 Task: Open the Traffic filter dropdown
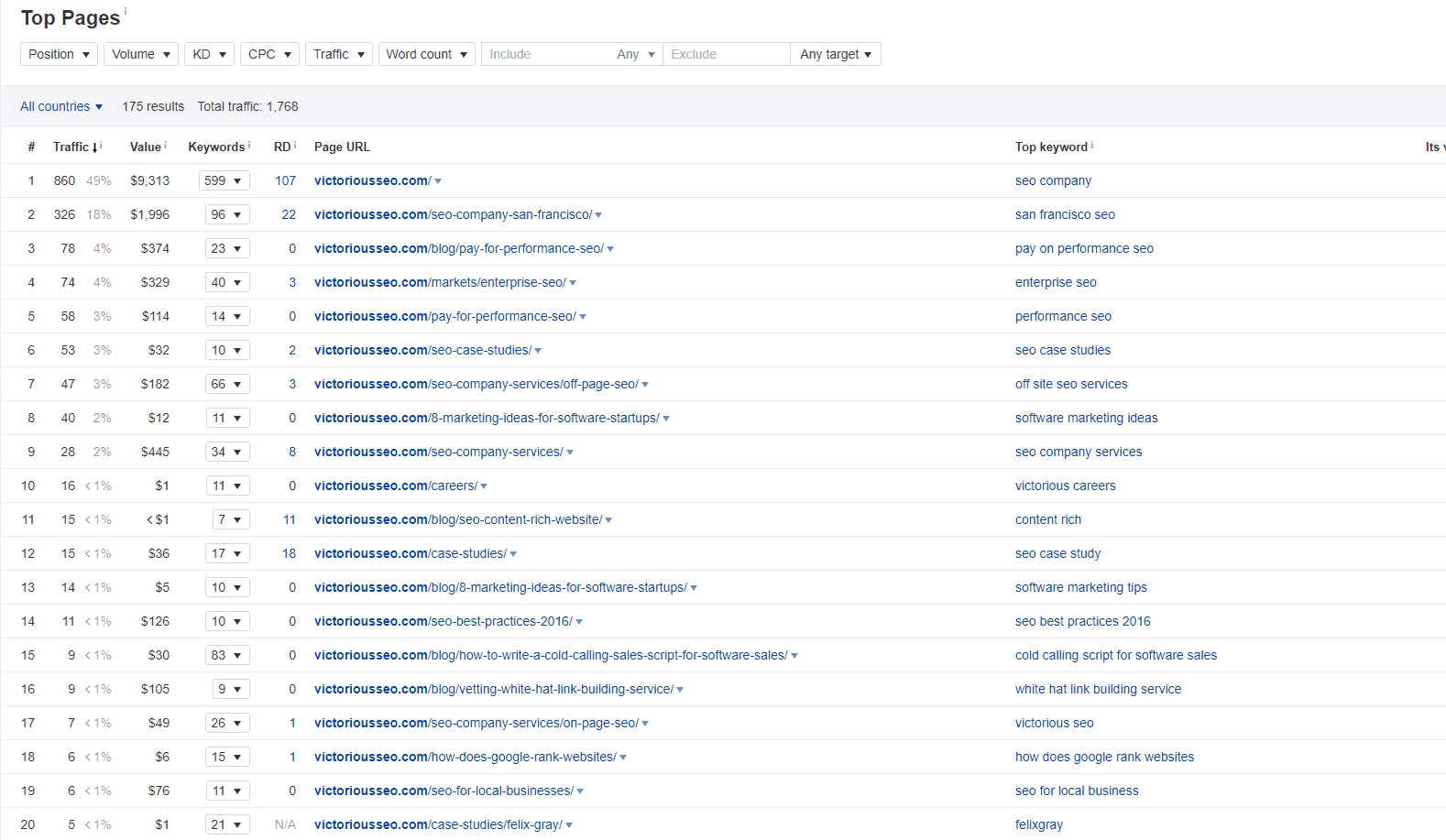point(339,54)
